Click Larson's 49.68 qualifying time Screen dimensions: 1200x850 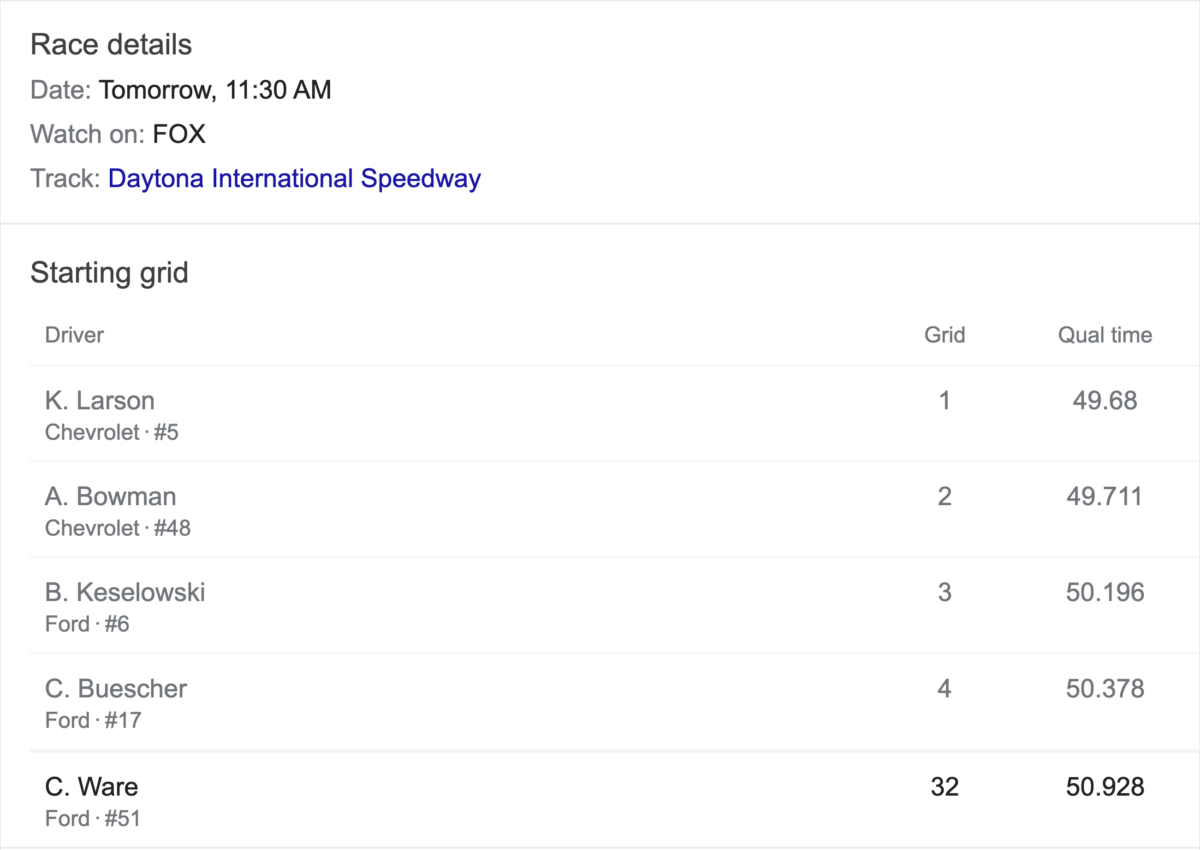(x=1105, y=401)
